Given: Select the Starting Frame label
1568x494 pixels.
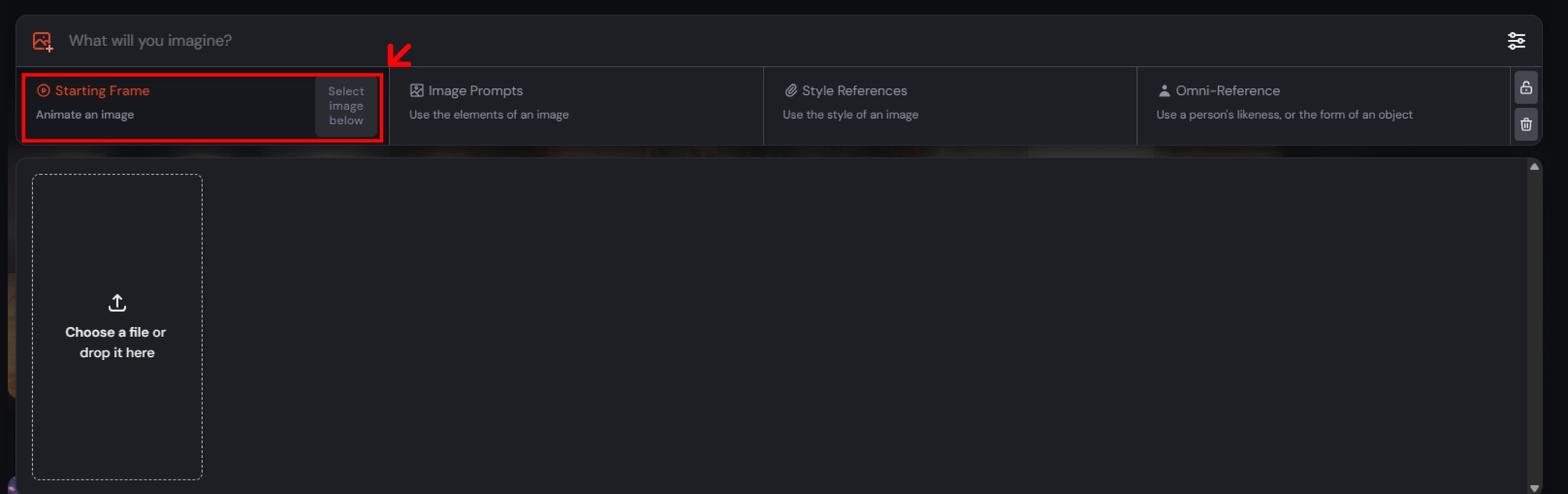Looking at the screenshot, I should tap(102, 90).
